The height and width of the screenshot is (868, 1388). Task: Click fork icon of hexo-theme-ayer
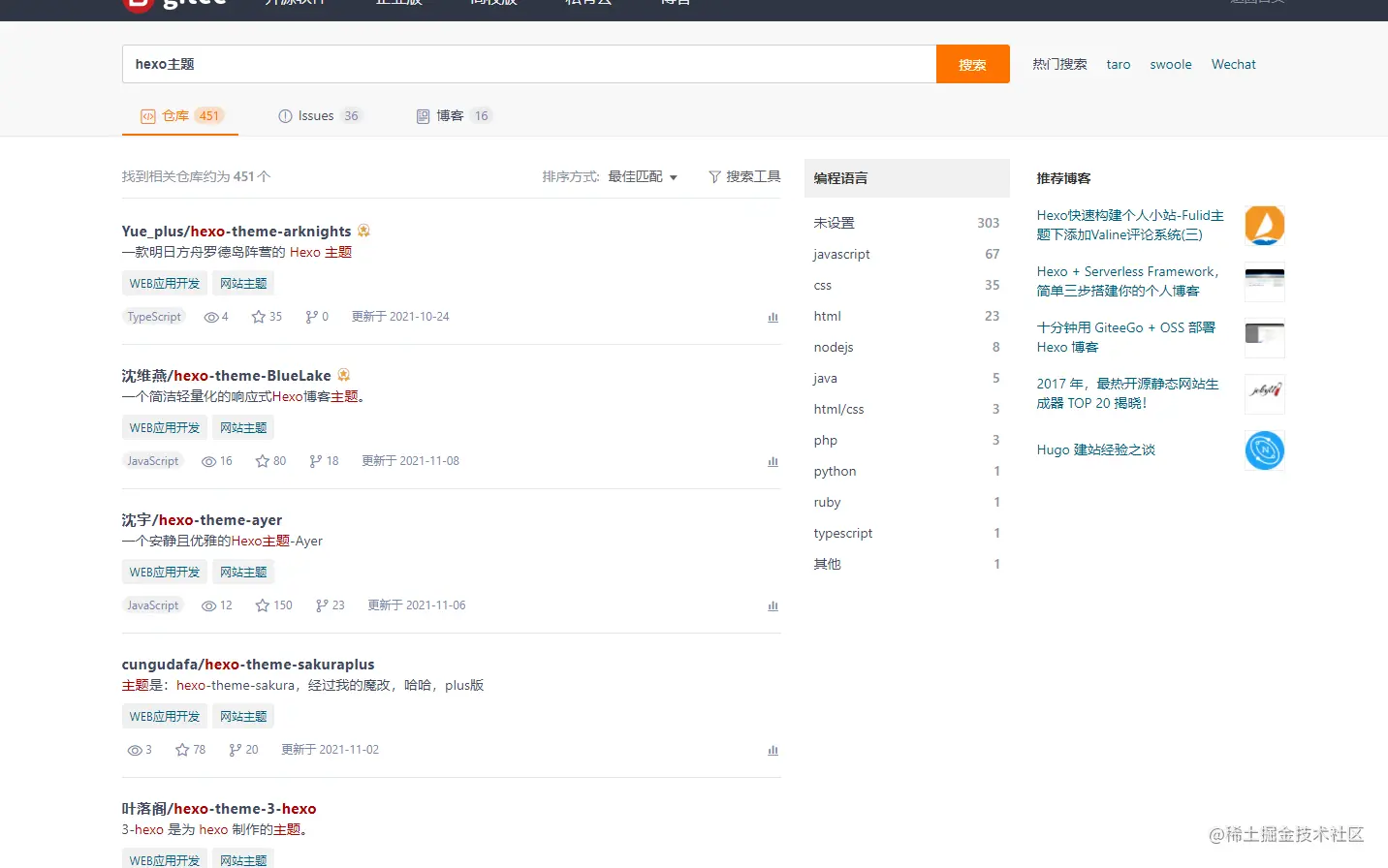click(322, 605)
